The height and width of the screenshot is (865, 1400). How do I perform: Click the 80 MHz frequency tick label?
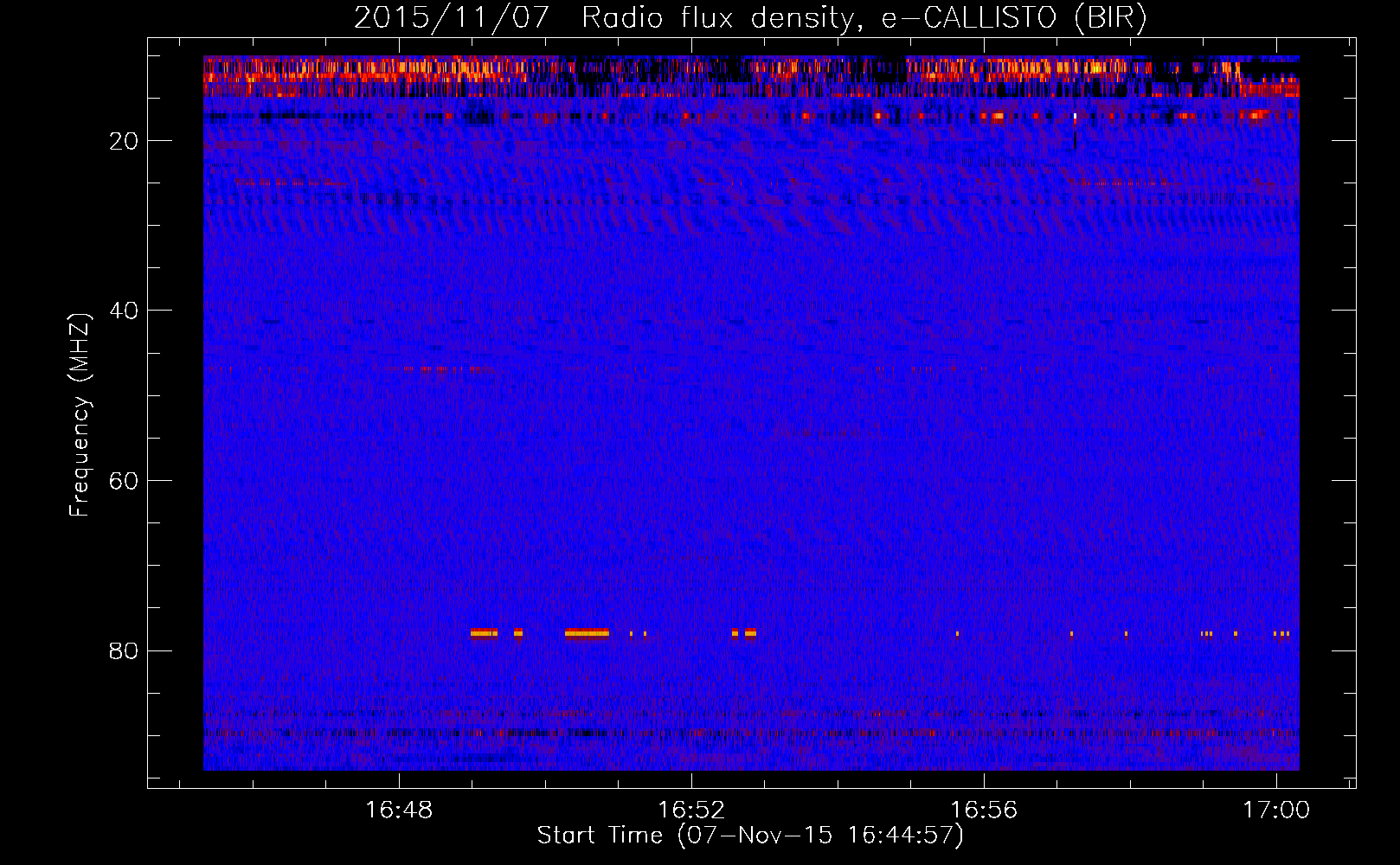124,650
